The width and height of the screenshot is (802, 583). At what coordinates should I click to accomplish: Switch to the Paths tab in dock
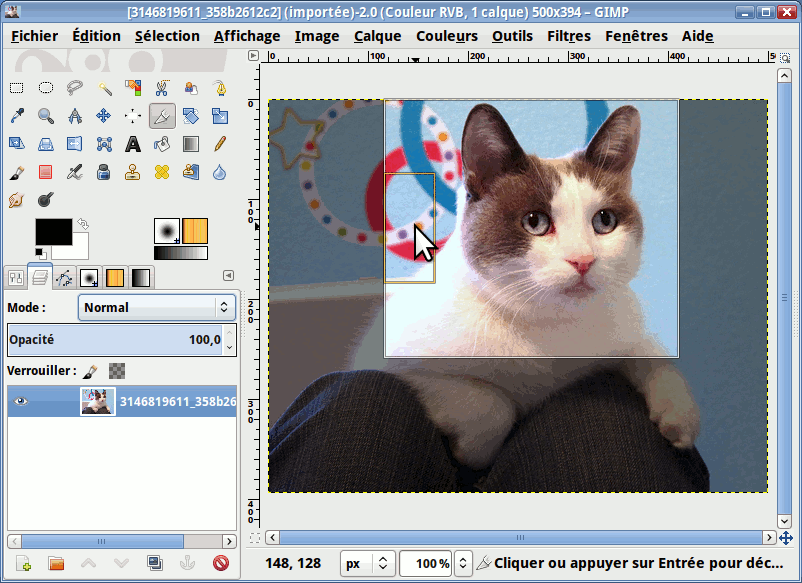(x=64, y=278)
